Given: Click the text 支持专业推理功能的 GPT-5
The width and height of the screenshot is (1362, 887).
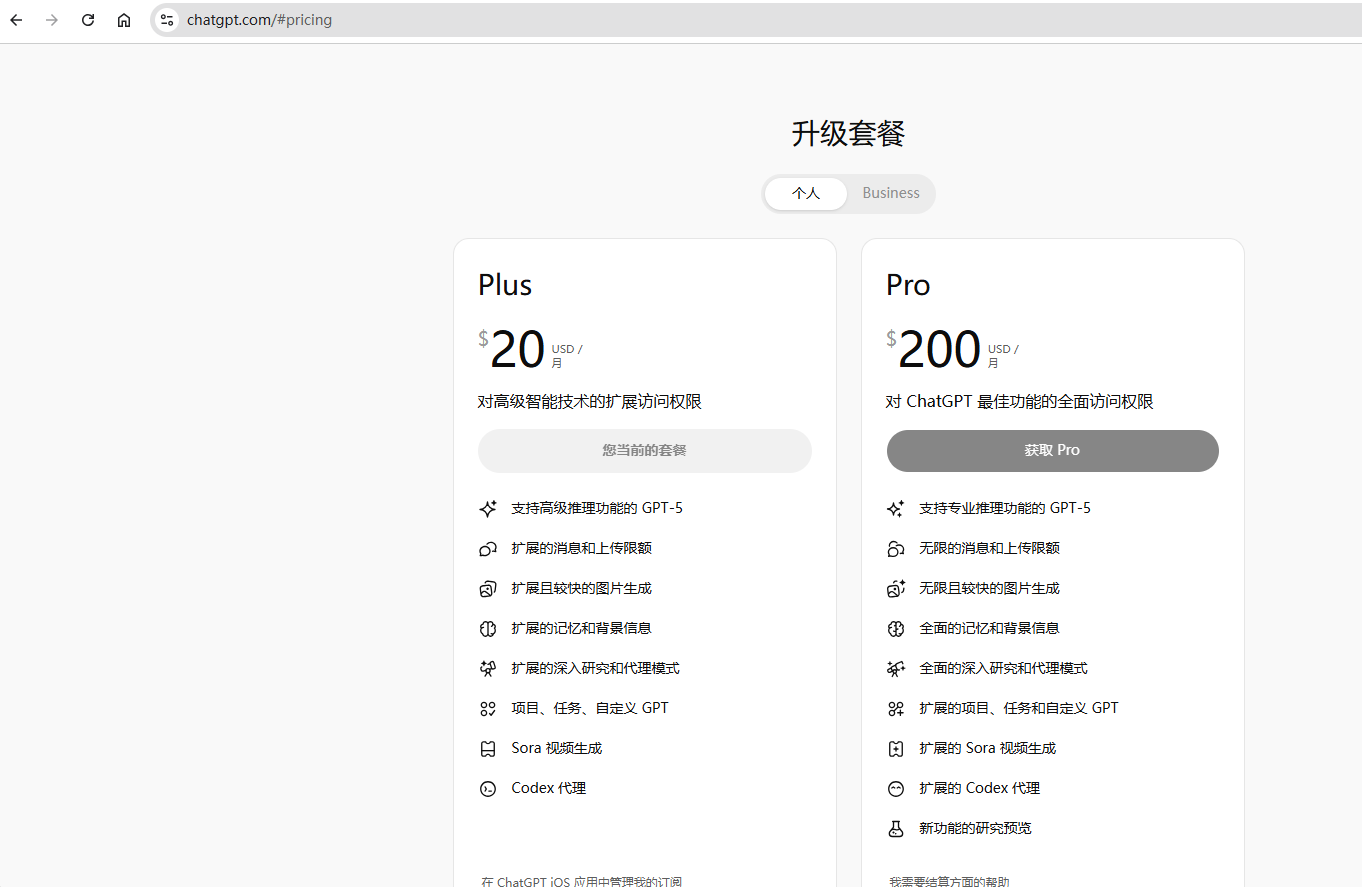Looking at the screenshot, I should (1005, 508).
